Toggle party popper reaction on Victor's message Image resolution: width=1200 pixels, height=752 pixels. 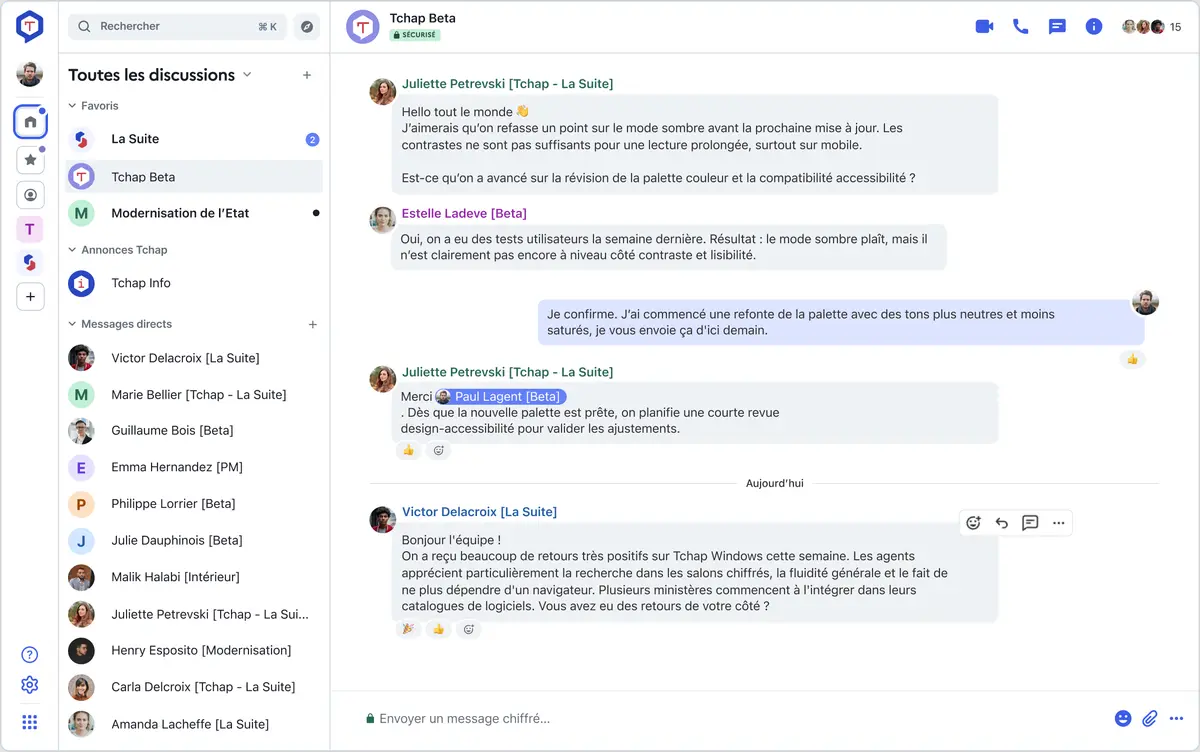pyautogui.click(x=408, y=630)
